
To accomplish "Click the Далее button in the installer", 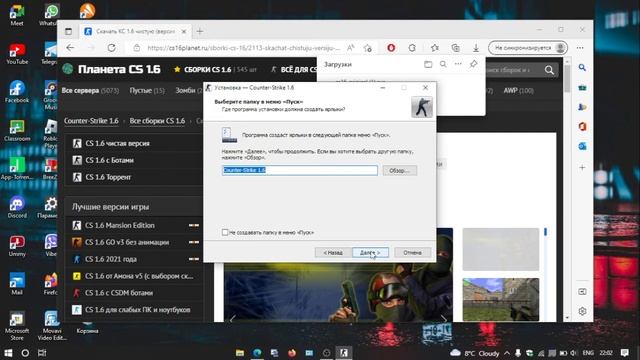I will coord(370,253).
